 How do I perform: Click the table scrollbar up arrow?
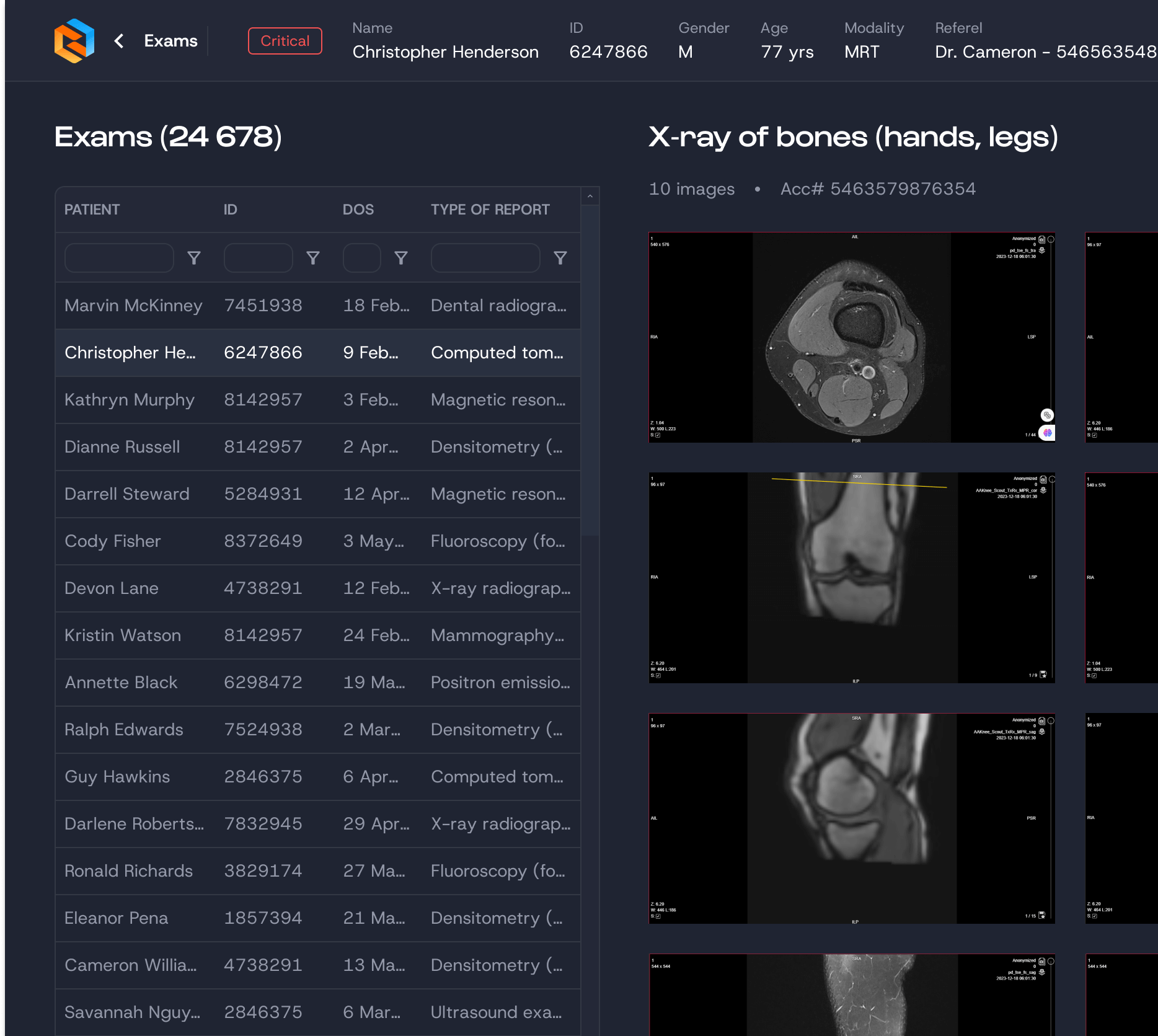click(590, 197)
